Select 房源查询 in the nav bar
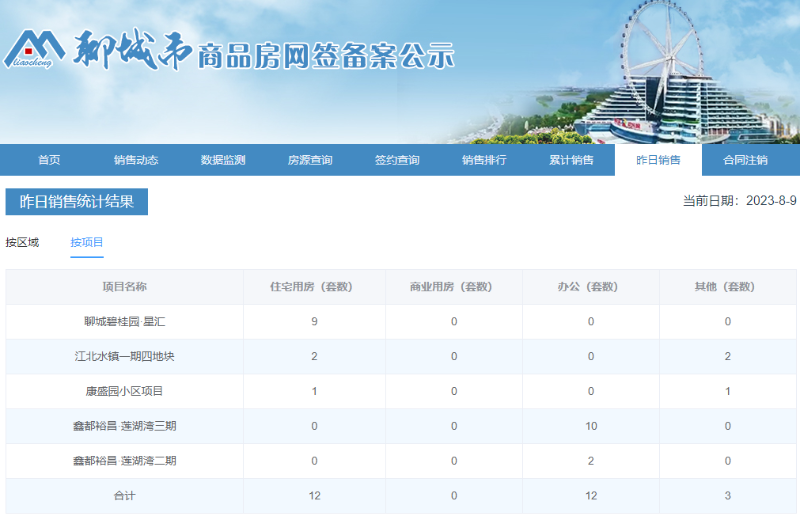 click(310, 160)
